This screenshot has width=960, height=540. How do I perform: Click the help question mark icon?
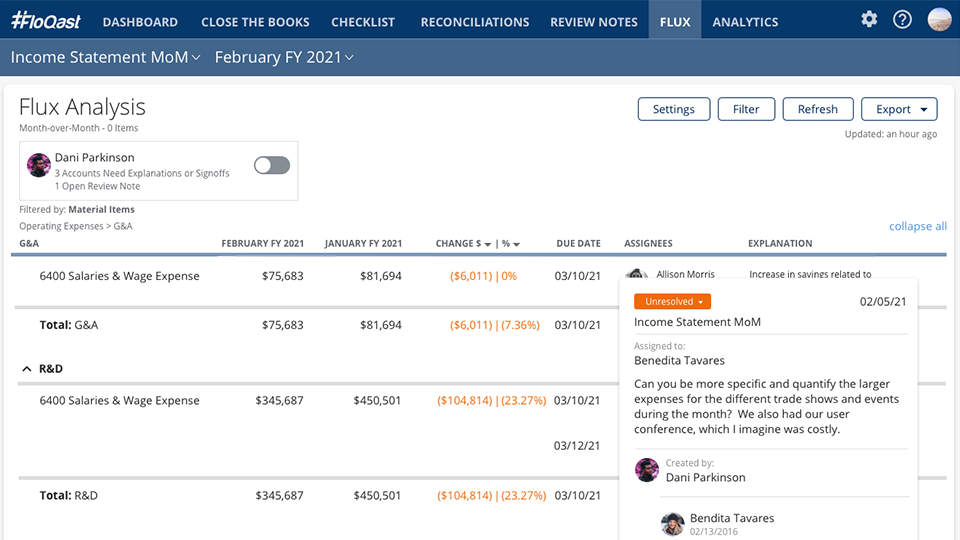tap(902, 20)
